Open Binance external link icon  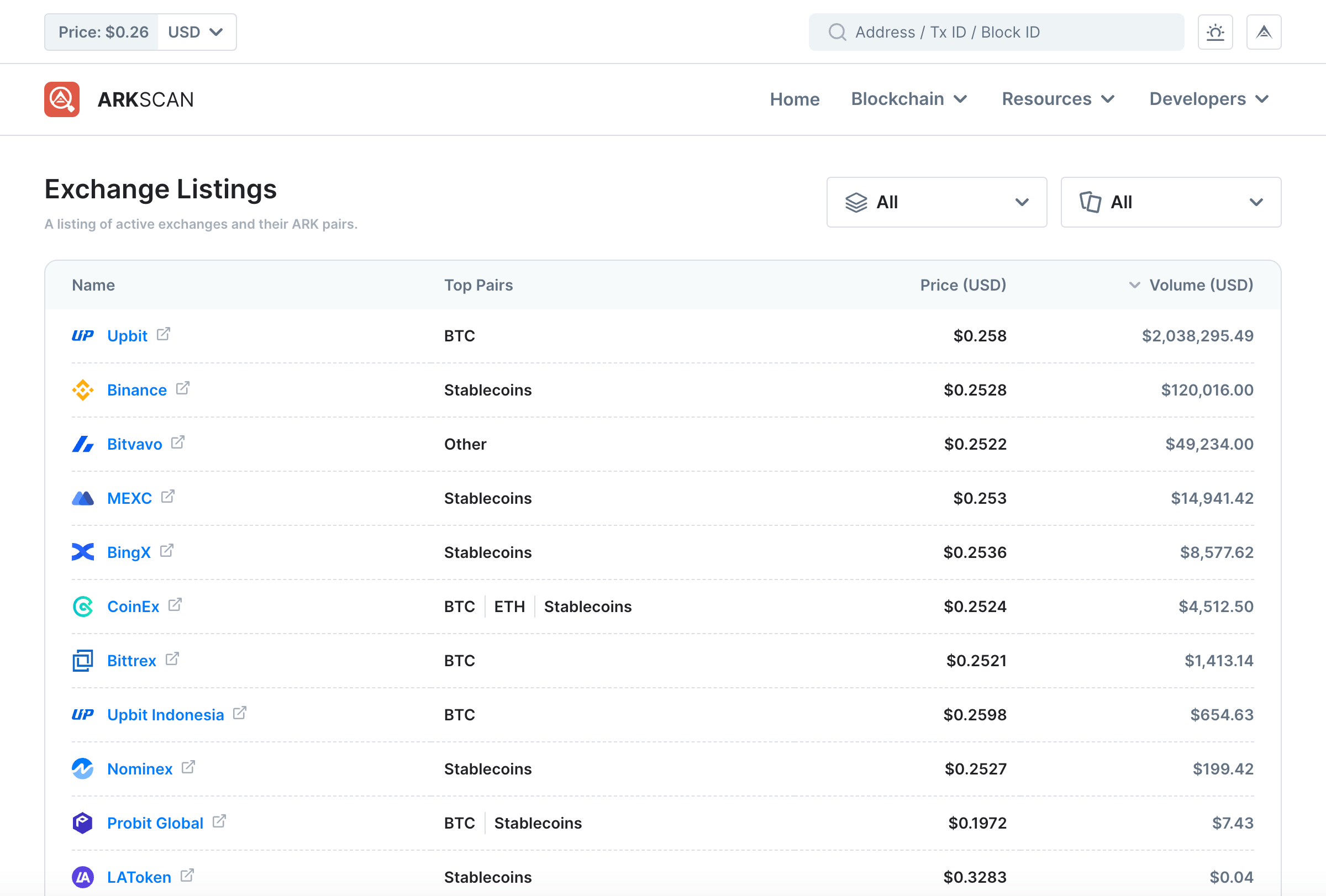coord(182,388)
